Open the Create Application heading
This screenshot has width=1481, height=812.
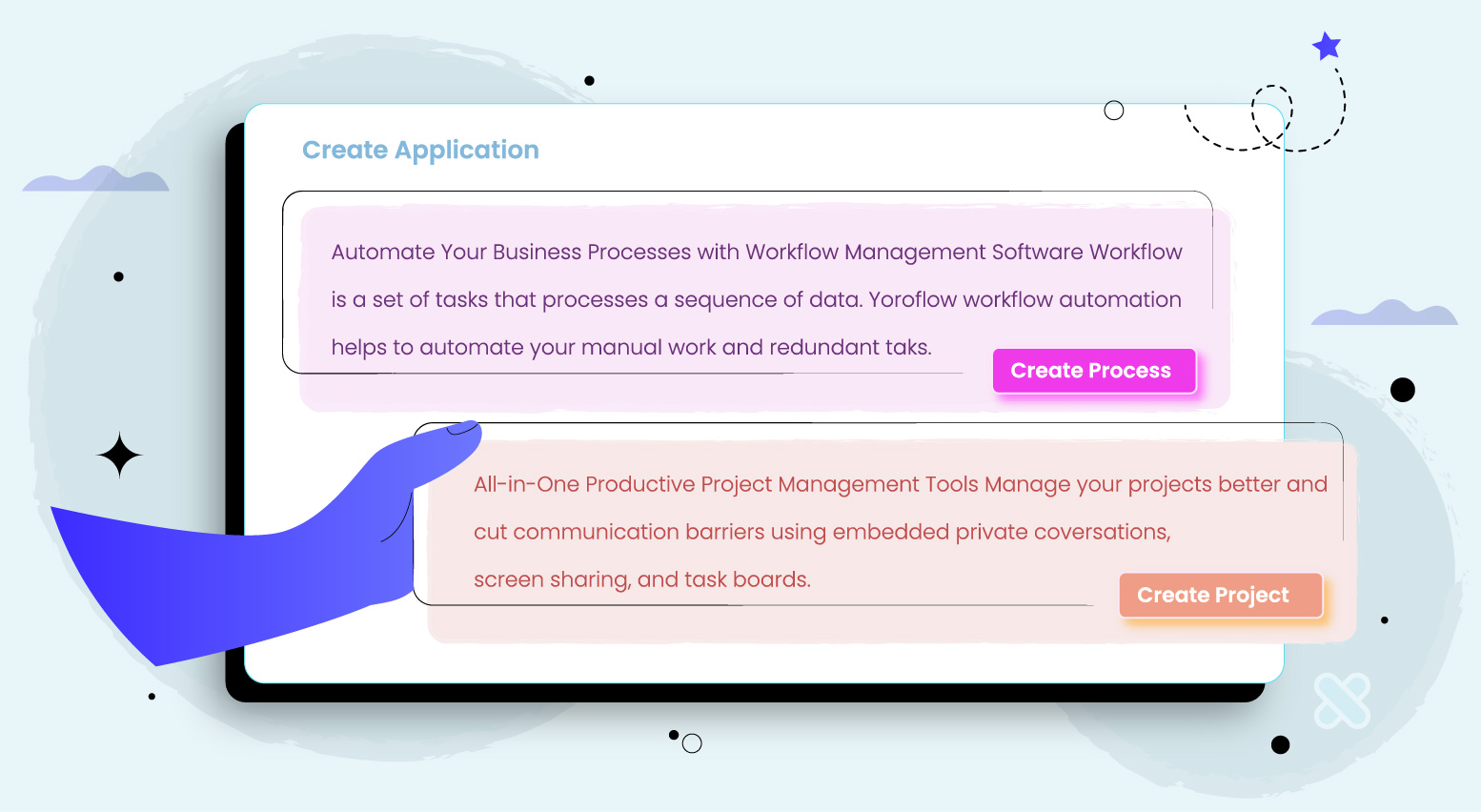tap(420, 150)
